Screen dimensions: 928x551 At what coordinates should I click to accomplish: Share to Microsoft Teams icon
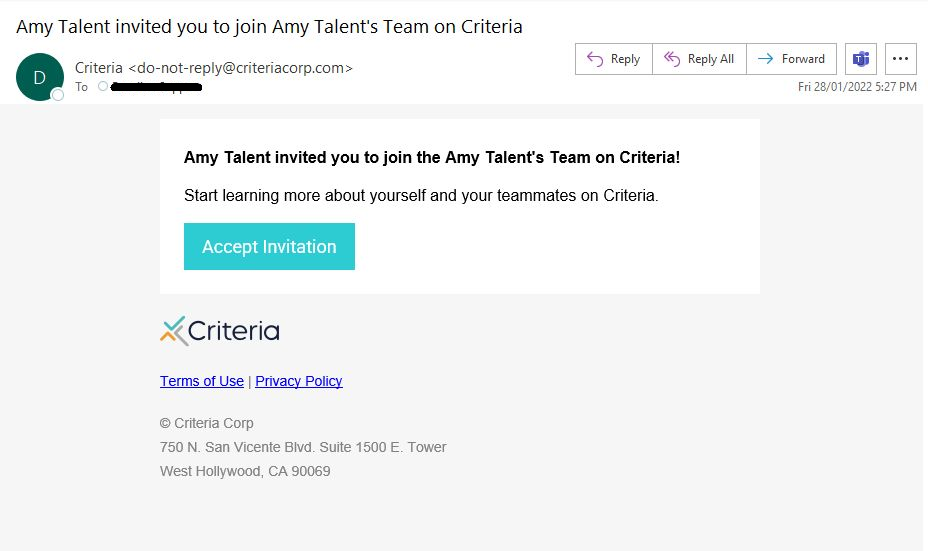point(861,59)
